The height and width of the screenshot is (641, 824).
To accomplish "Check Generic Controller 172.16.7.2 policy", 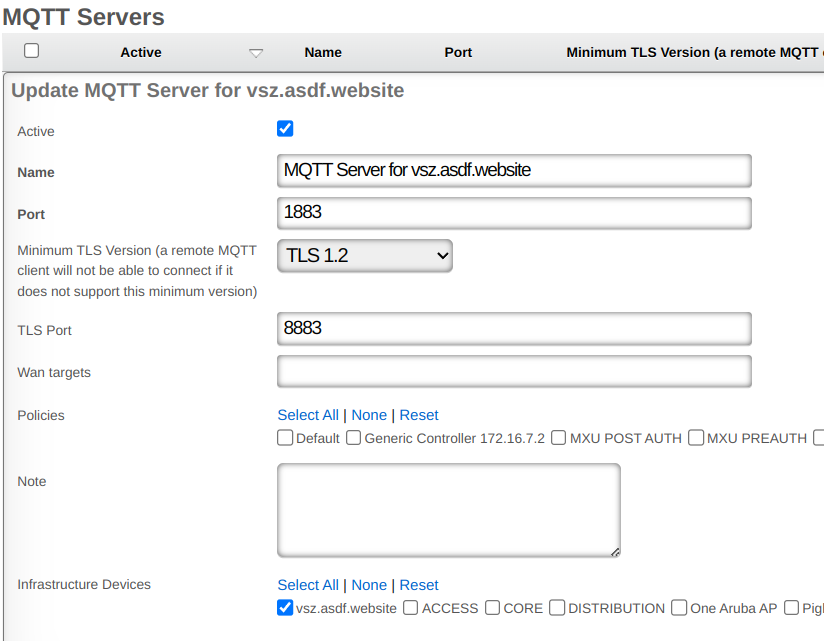I will pyautogui.click(x=354, y=438).
